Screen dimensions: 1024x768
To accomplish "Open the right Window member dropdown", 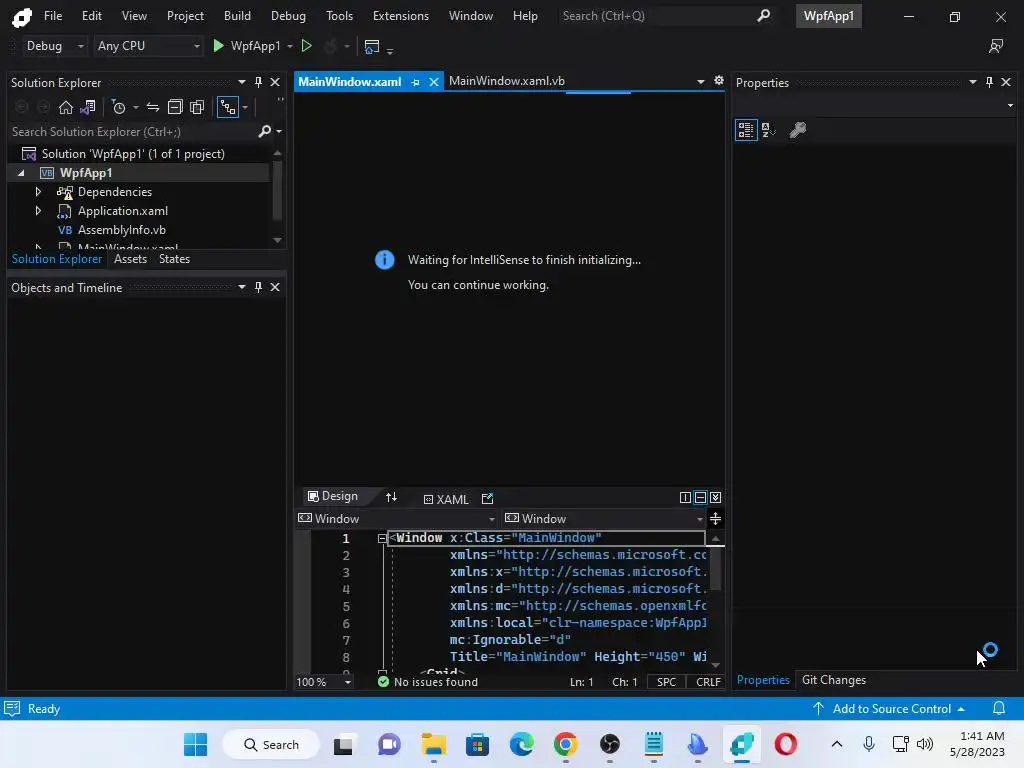I will (x=603, y=519).
